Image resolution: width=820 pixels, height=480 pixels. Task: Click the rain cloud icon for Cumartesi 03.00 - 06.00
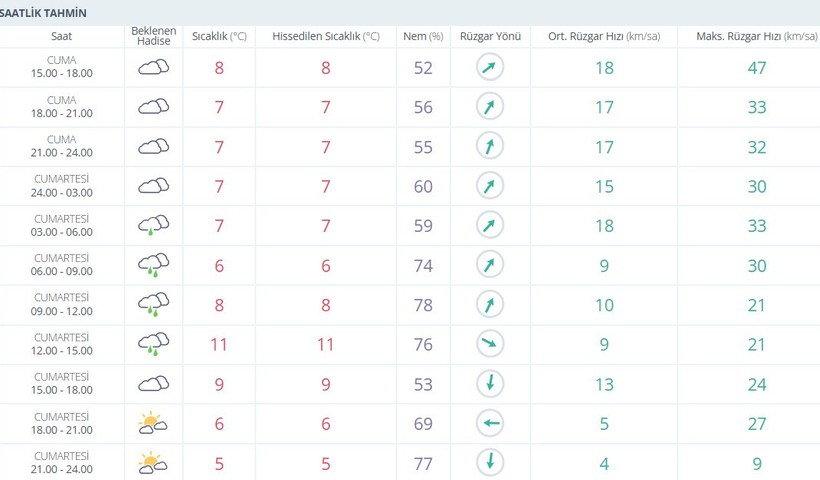(154, 225)
